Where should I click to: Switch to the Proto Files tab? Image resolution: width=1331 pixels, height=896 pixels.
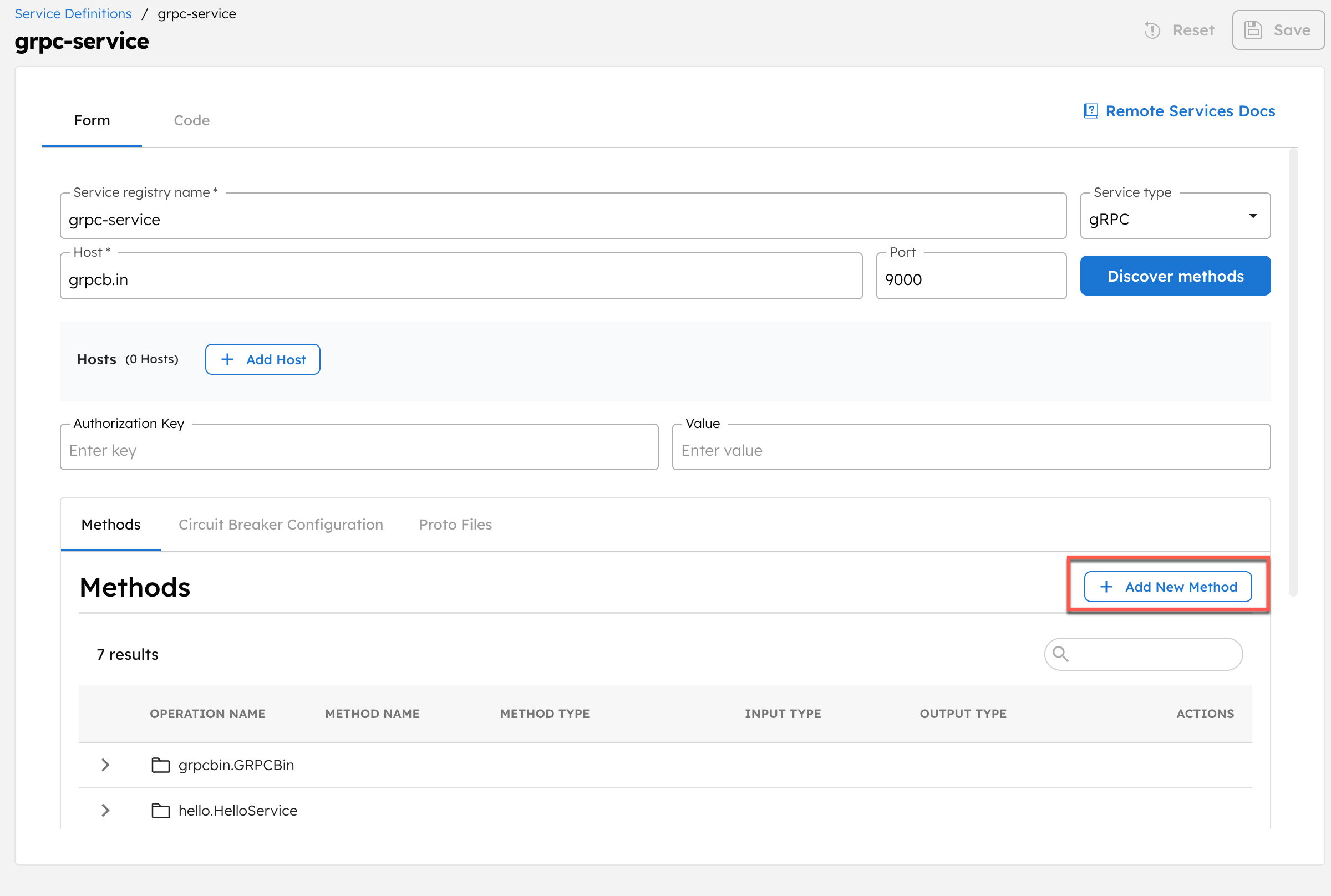pyautogui.click(x=455, y=524)
